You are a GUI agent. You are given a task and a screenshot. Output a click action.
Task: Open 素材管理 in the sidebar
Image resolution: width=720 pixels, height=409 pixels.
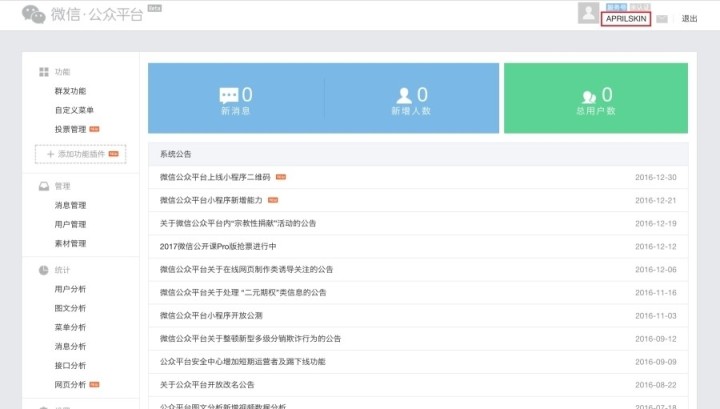(70, 243)
